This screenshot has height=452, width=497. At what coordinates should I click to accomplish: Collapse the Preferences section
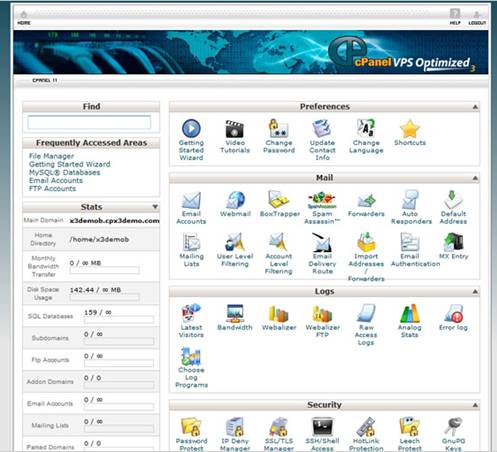pyautogui.click(x=475, y=107)
